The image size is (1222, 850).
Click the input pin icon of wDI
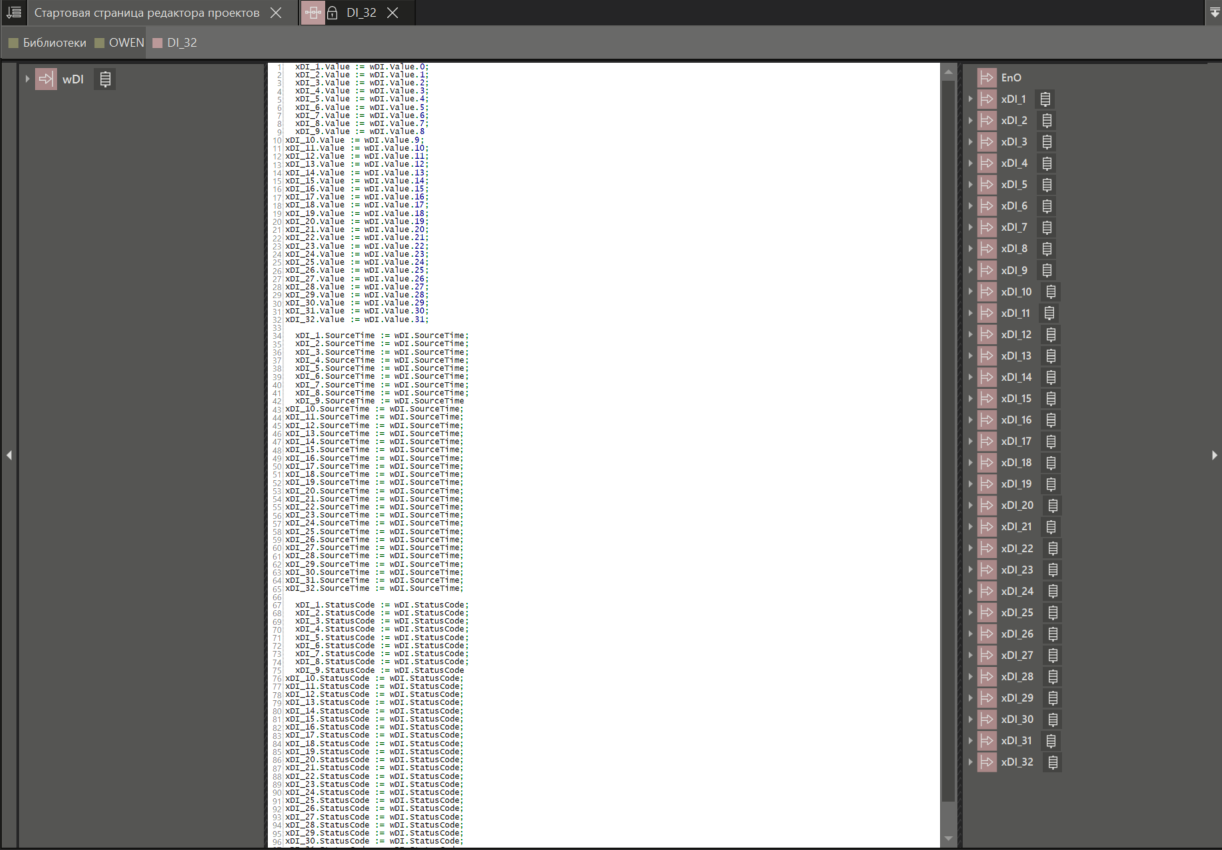point(46,80)
